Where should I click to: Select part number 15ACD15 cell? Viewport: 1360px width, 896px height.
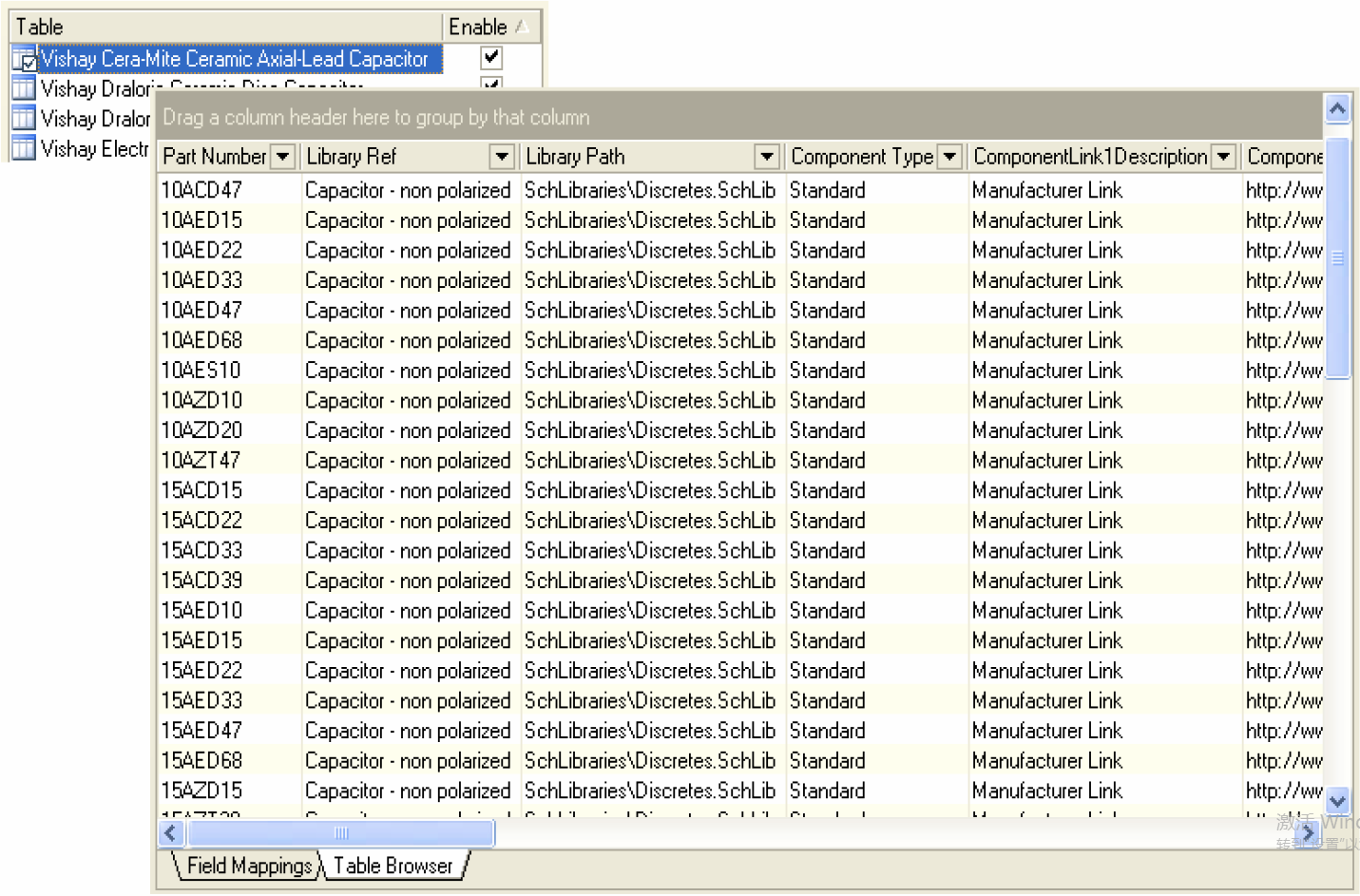coord(229,490)
